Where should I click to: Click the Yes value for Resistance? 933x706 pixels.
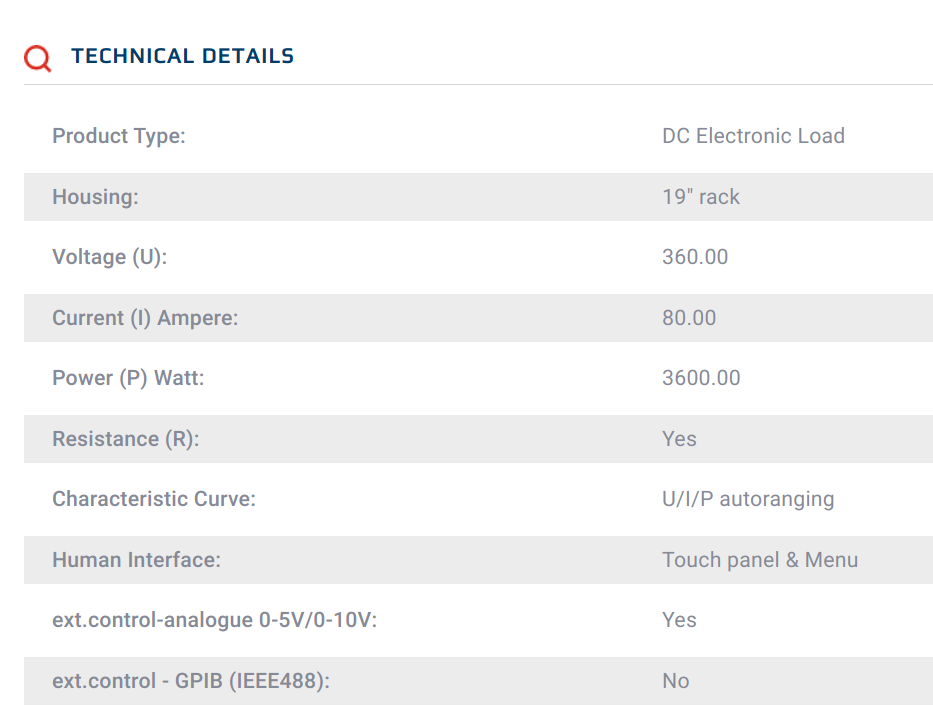coord(679,439)
